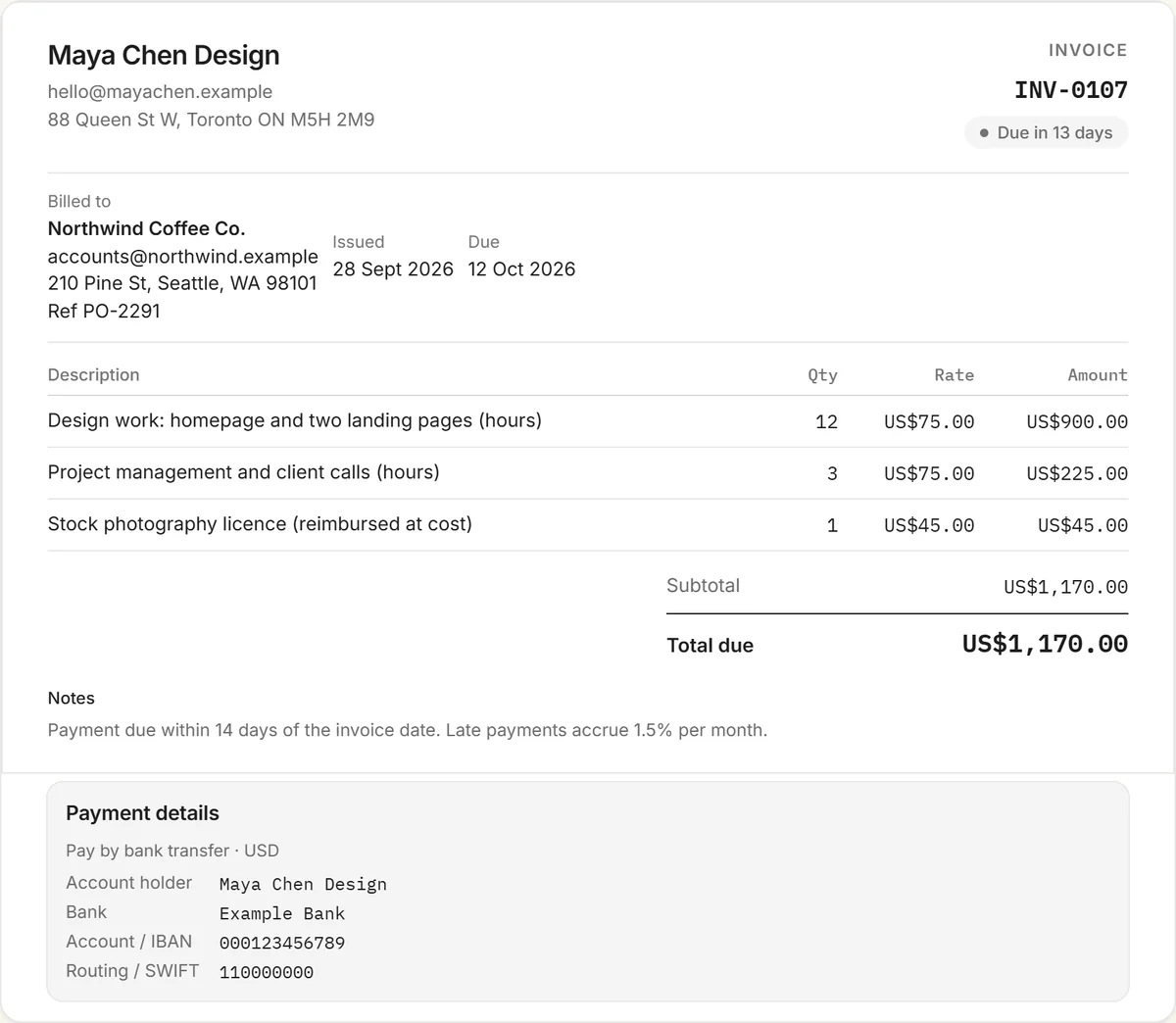Click the Notes heading

pos(72,699)
